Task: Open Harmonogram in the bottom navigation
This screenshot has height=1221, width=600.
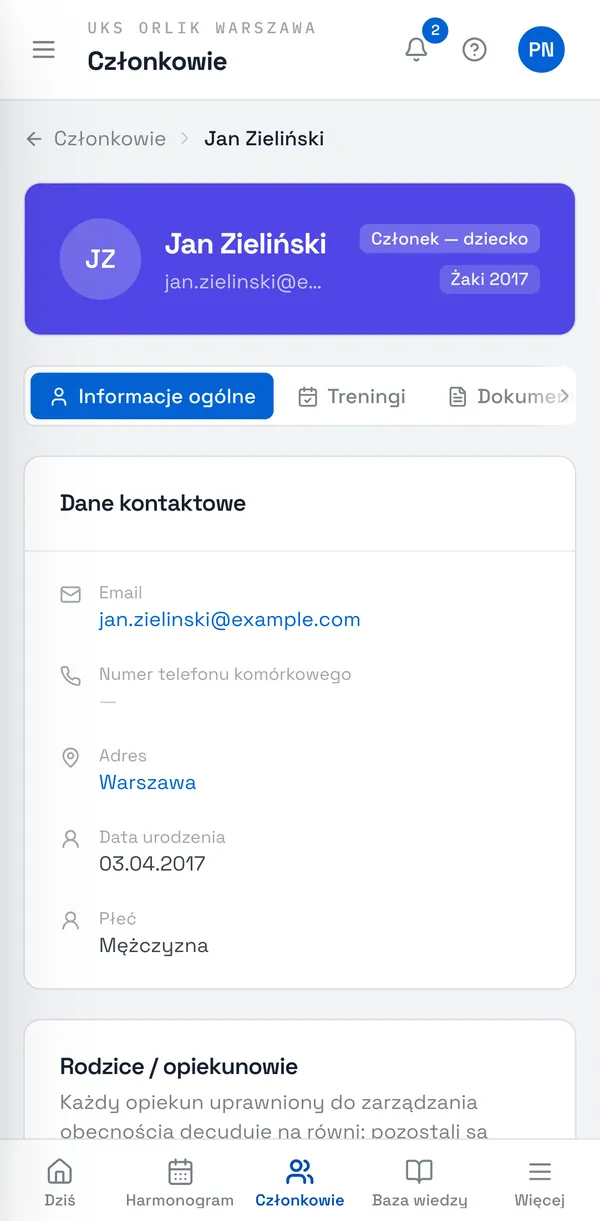Action: pos(180,1183)
